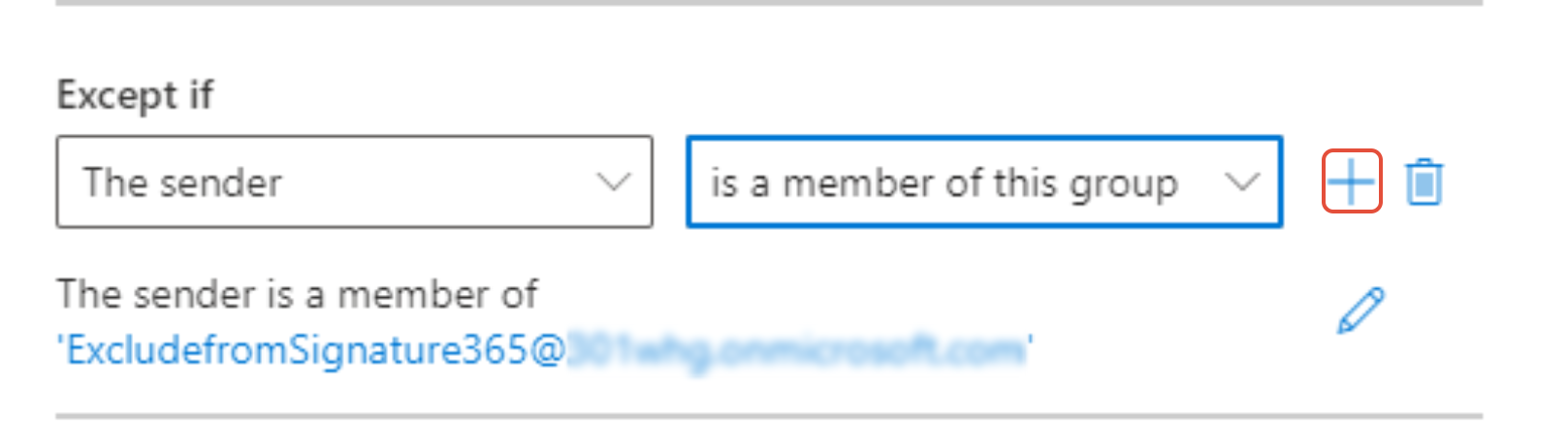Click the 'Except if' heading
The width and height of the screenshot is (1568, 425).
[135, 95]
